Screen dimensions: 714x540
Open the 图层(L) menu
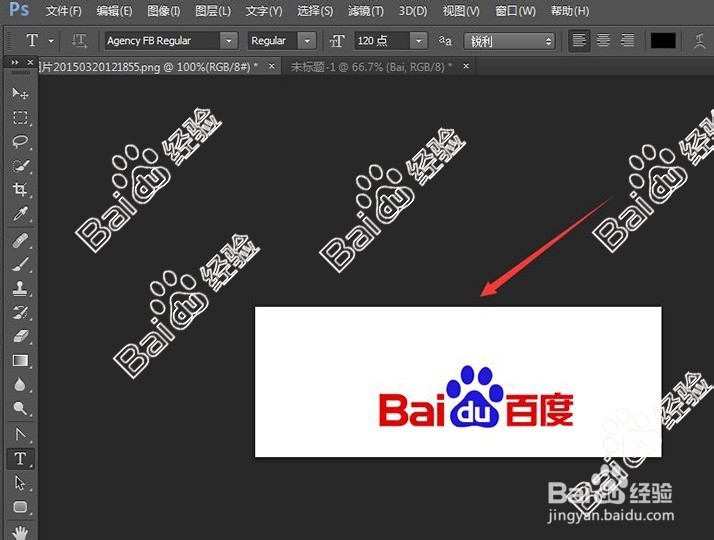(x=213, y=10)
